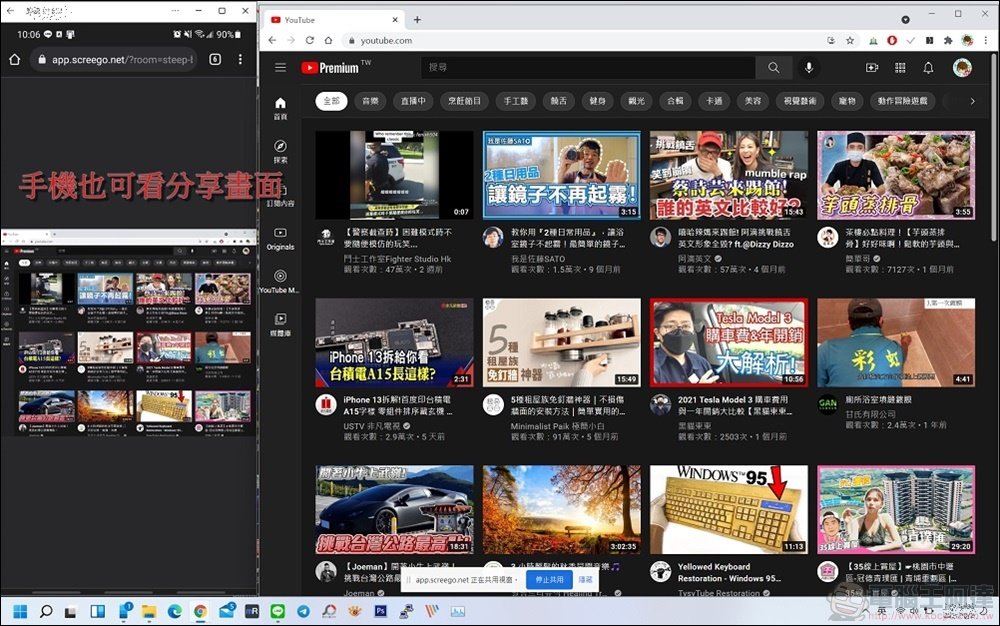Screen dimensions: 1000x626
Task: Open the phone browser tab counter
Action: point(215,59)
